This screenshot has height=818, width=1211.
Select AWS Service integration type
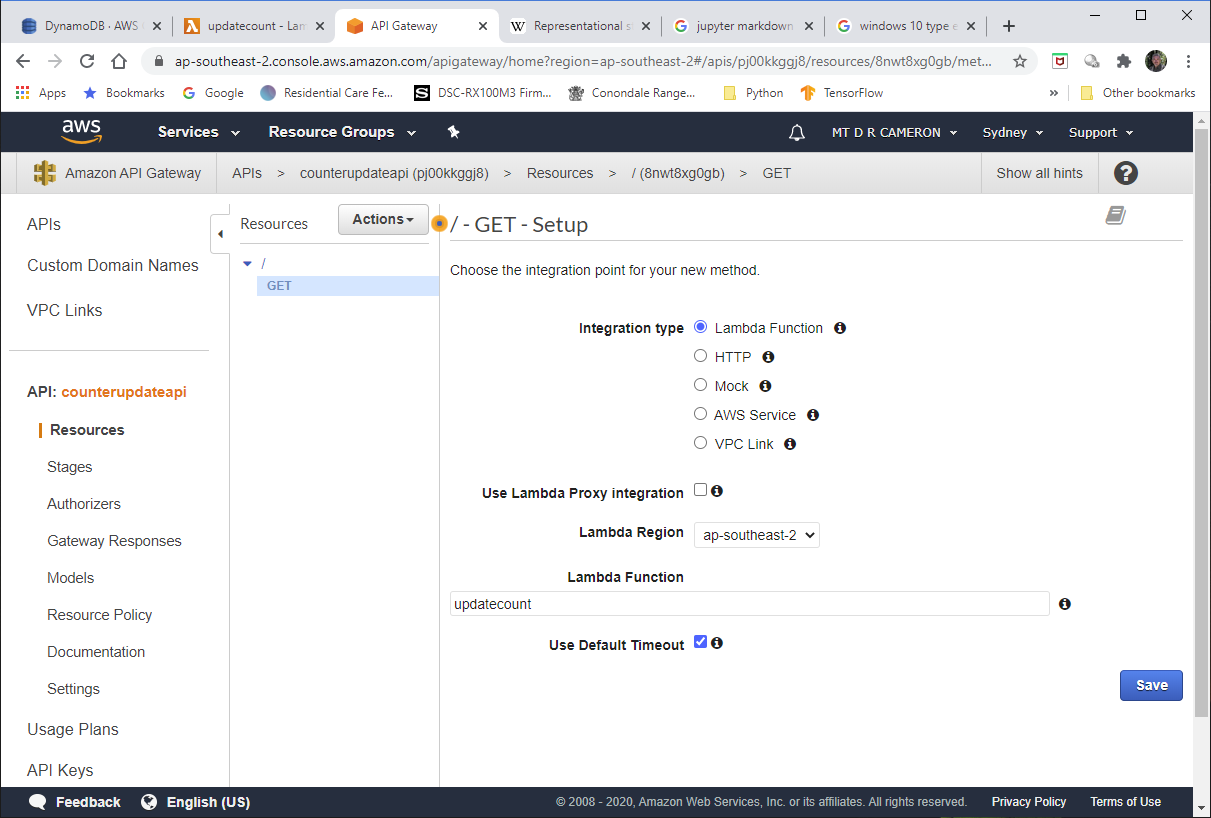click(x=701, y=414)
